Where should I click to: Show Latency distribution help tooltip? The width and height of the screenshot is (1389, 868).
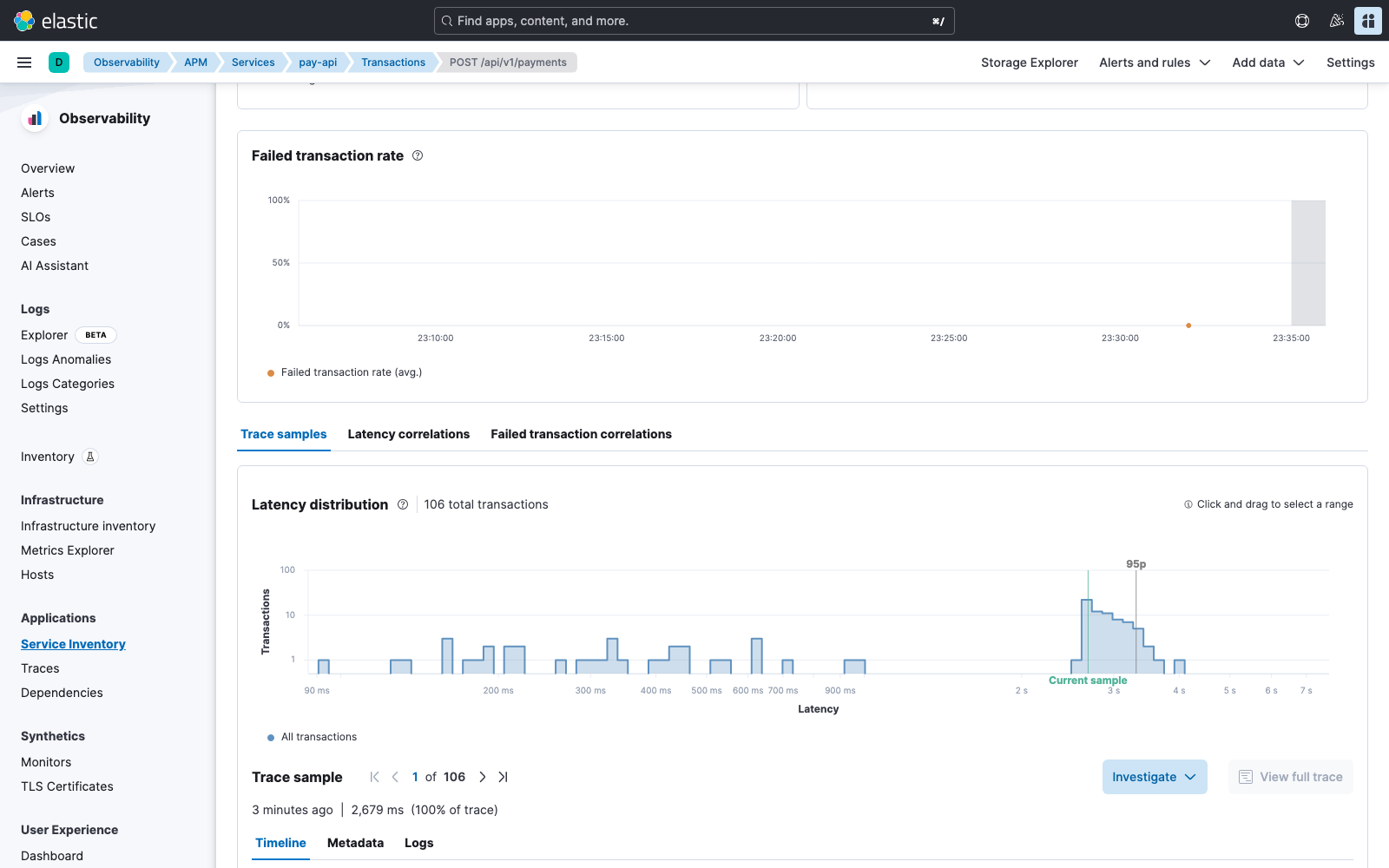(x=403, y=504)
